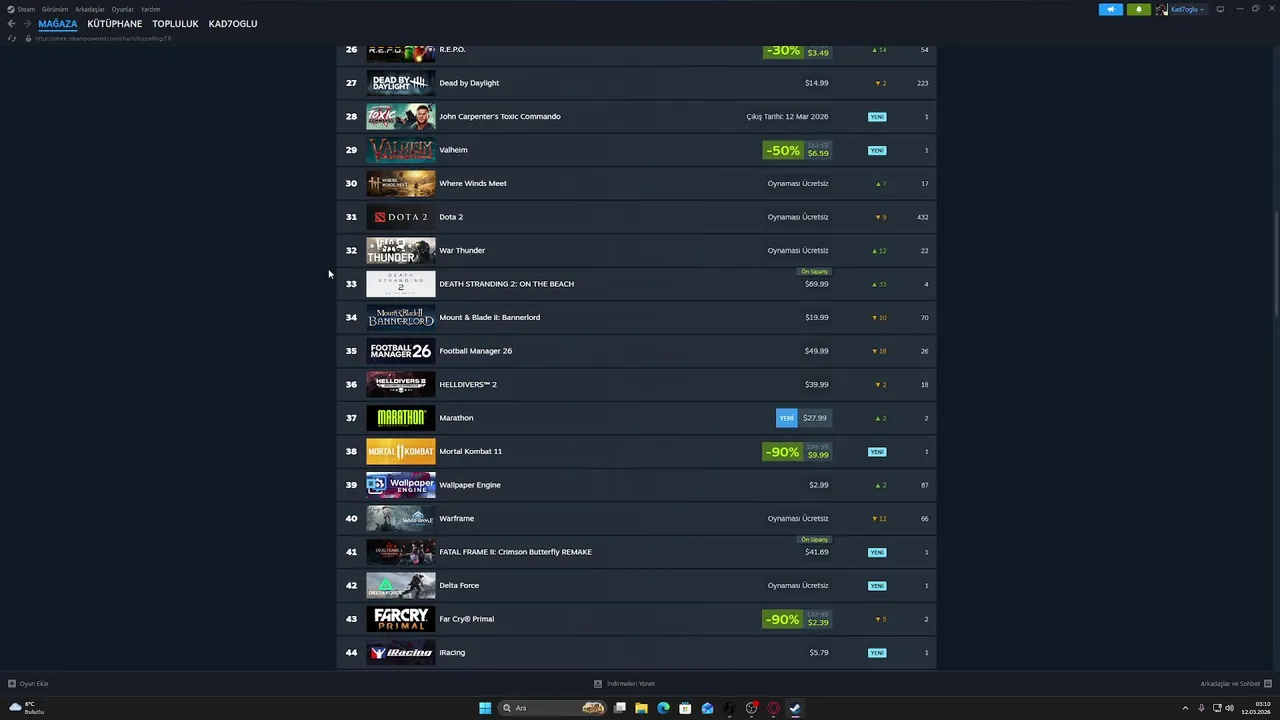The height and width of the screenshot is (720, 1280).
Task: Click Football Manager 26 logo thumbnail
Action: point(400,351)
